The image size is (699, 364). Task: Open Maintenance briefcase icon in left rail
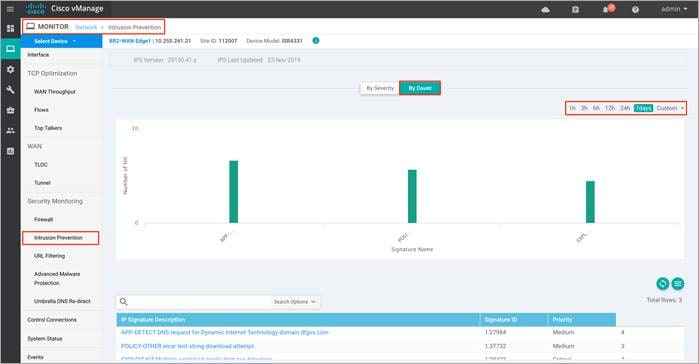point(10,110)
